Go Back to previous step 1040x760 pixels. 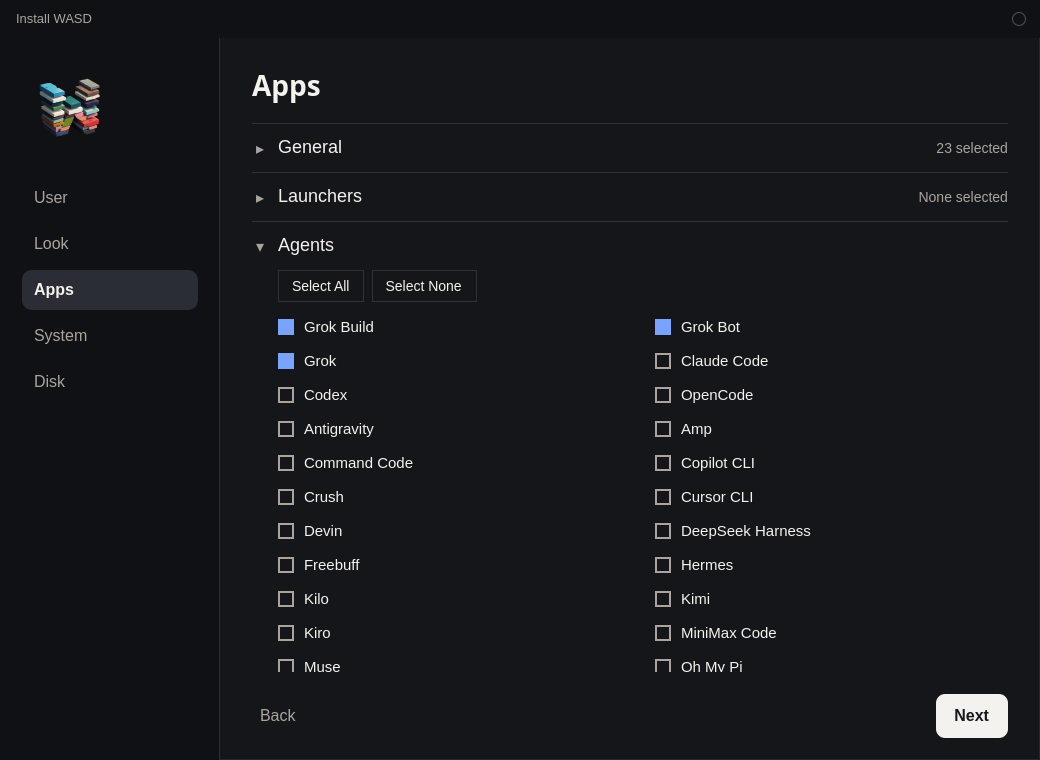point(277,716)
